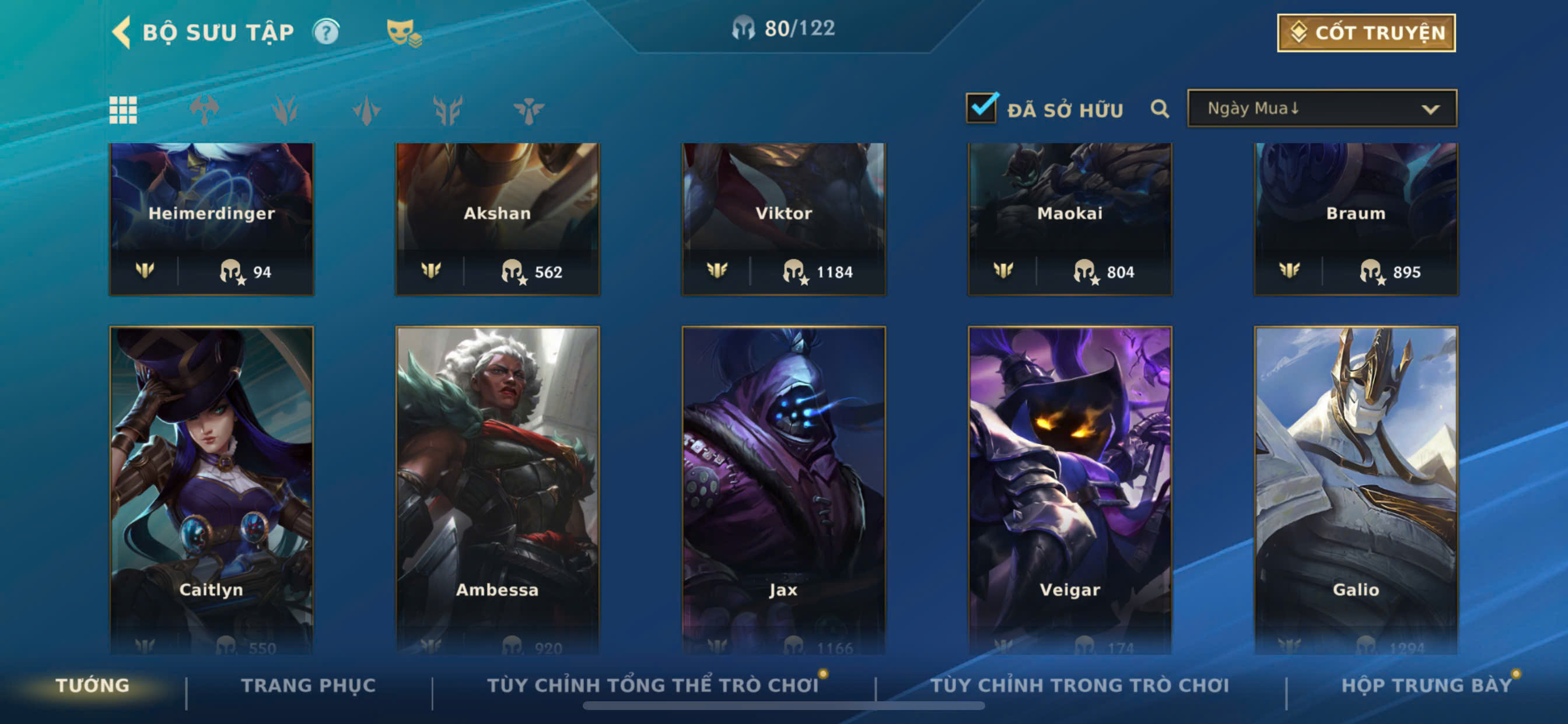
Task: Open the help question mark icon
Action: [326, 32]
